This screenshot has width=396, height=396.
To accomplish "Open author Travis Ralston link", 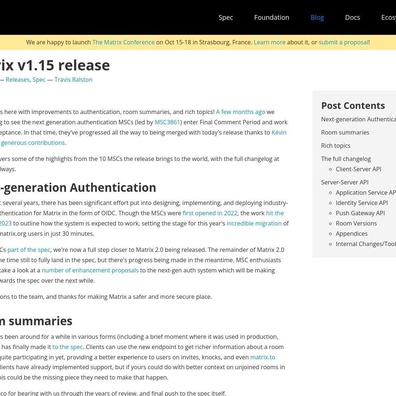I will [x=73, y=80].
